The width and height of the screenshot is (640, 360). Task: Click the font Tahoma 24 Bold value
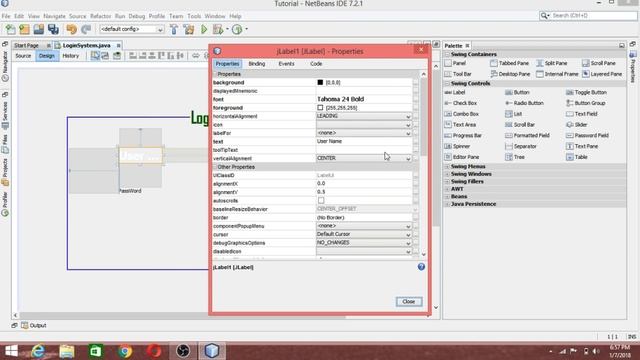pyautogui.click(x=340, y=99)
